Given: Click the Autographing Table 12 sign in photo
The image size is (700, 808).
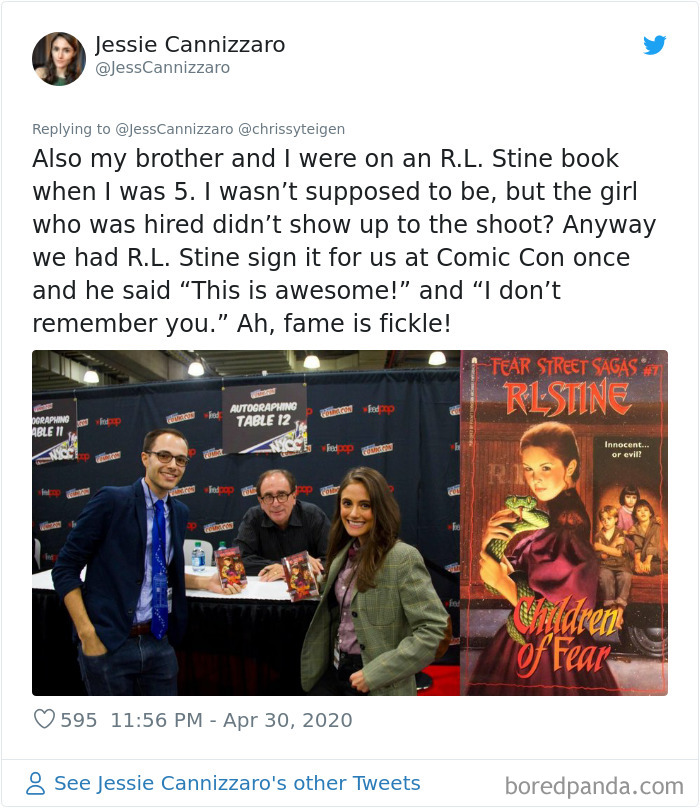Looking at the screenshot, I should tap(264, 418).
